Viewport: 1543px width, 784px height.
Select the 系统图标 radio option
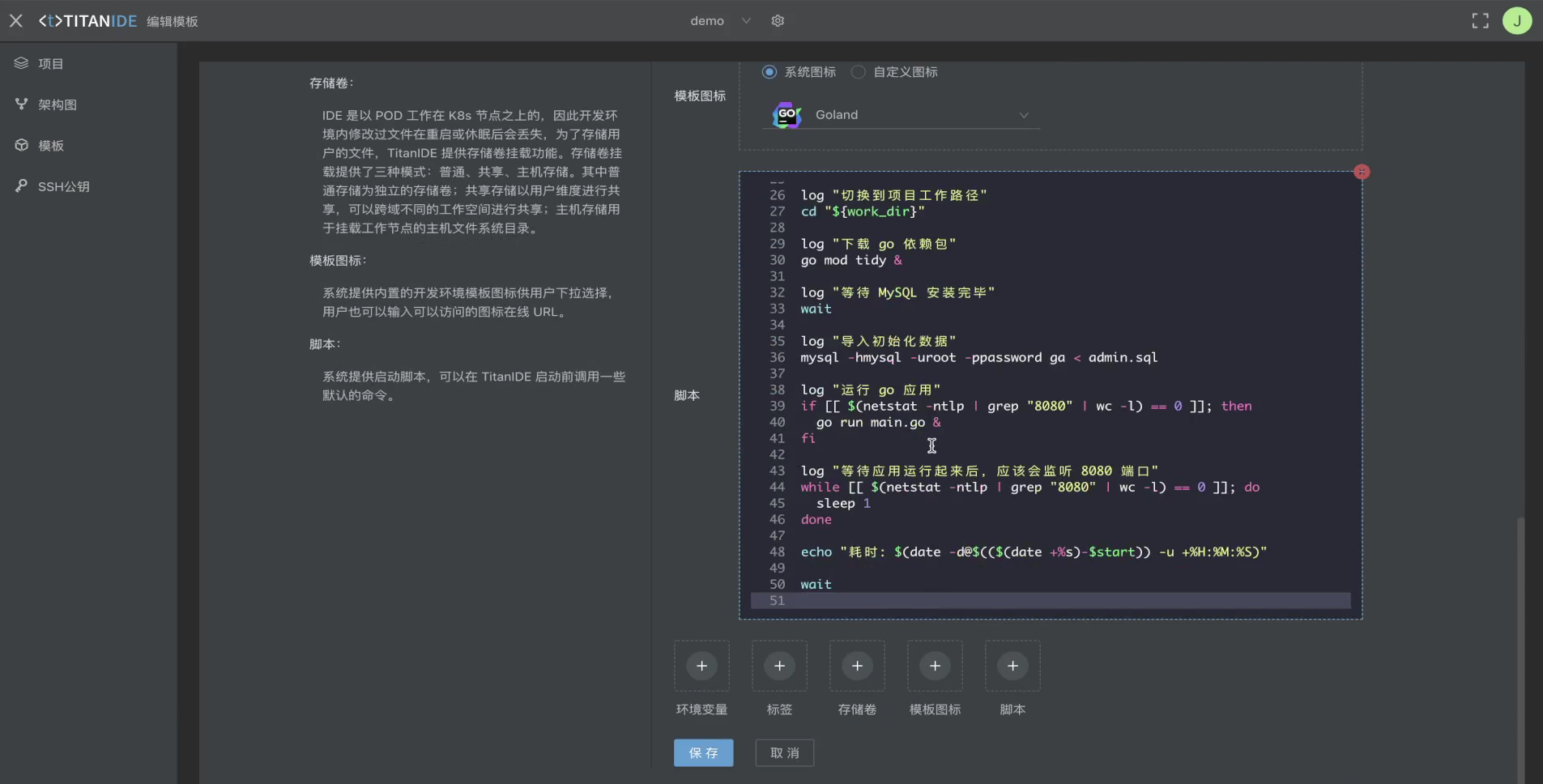769,72
